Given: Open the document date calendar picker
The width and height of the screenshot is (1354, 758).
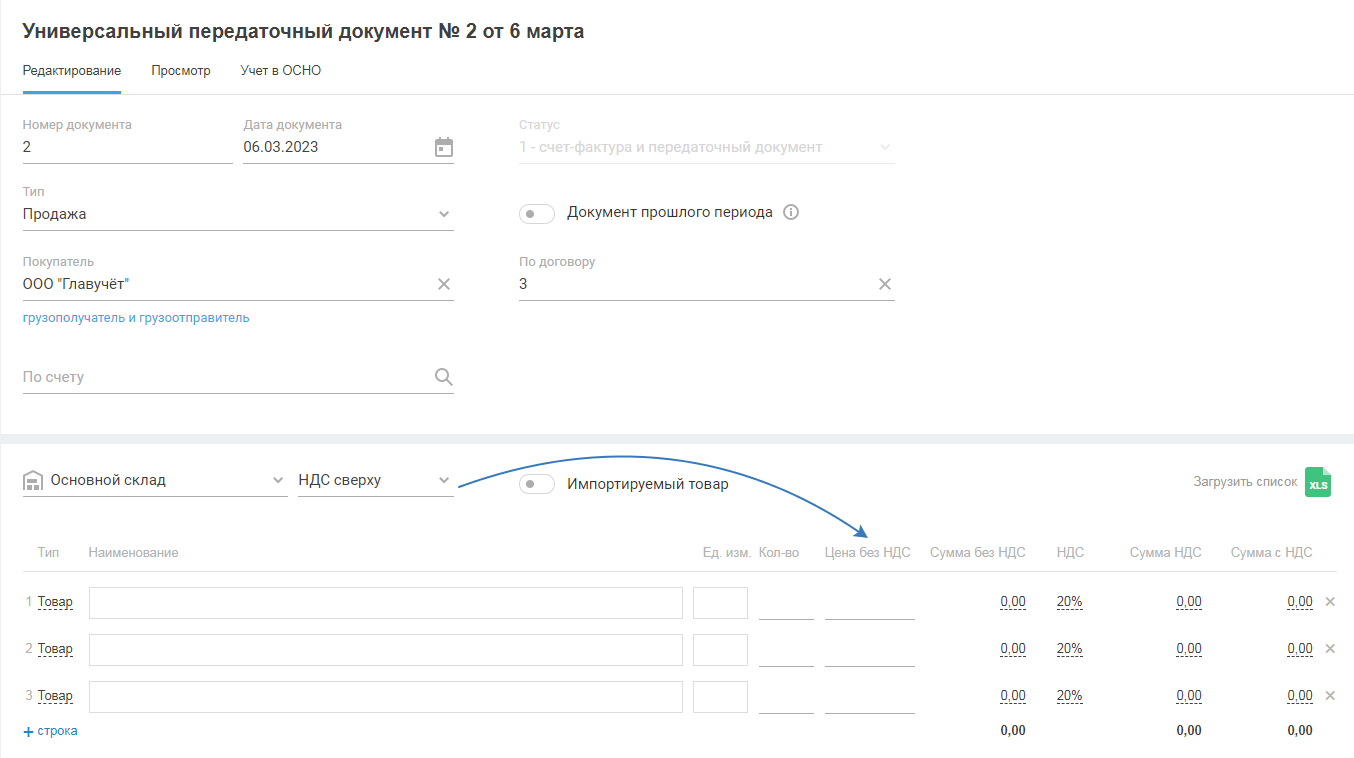Looking at the screenshot, I should [x=444, y=148].
